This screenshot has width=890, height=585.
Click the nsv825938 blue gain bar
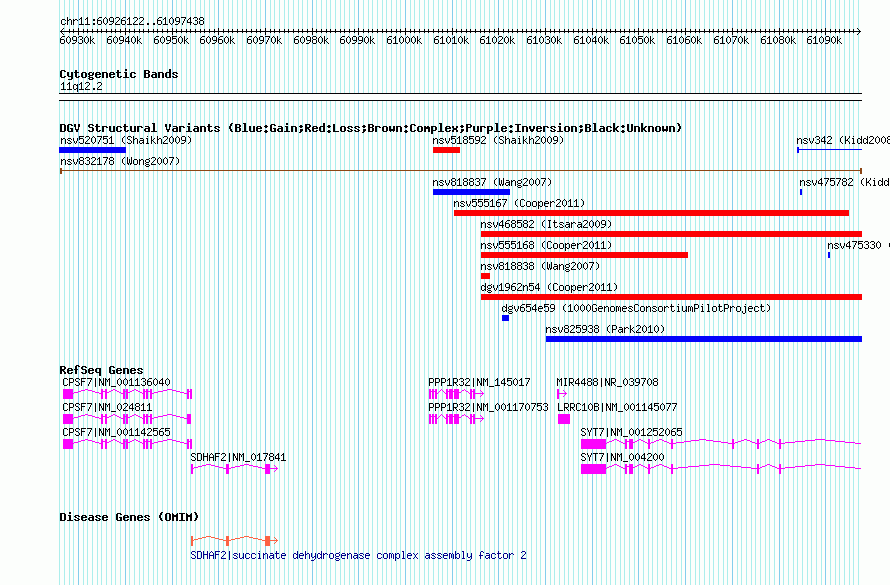[x=704, y=339]
